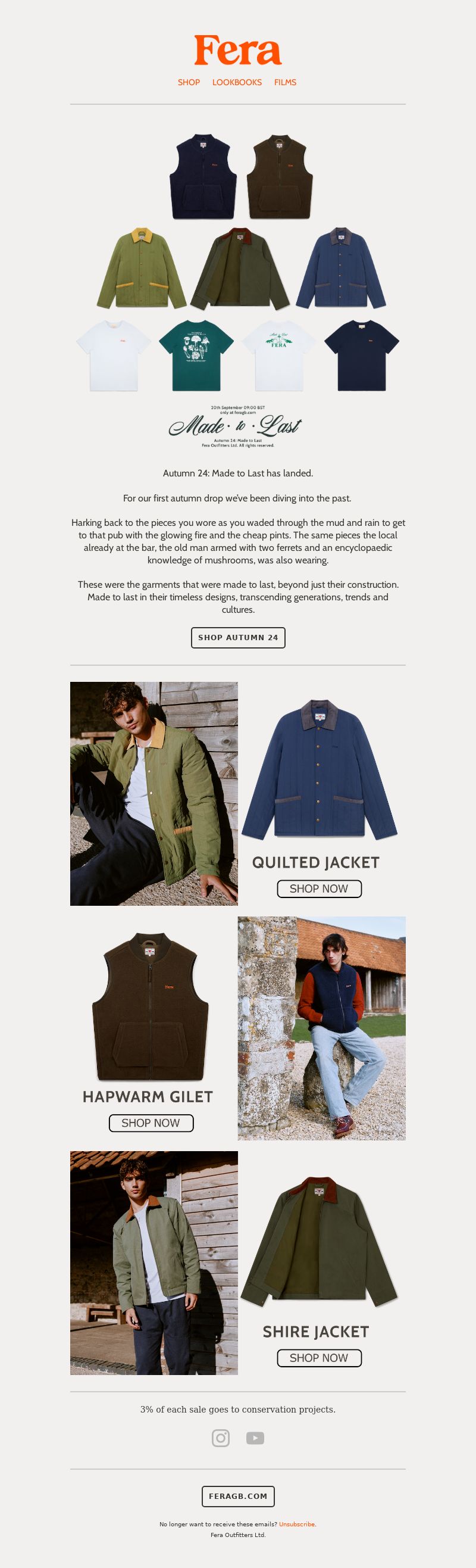476x1568 pixels.
Task: Open the brown Hapwarm gilet product photo
Action: pyautogui.click(x=151, y=1006)
